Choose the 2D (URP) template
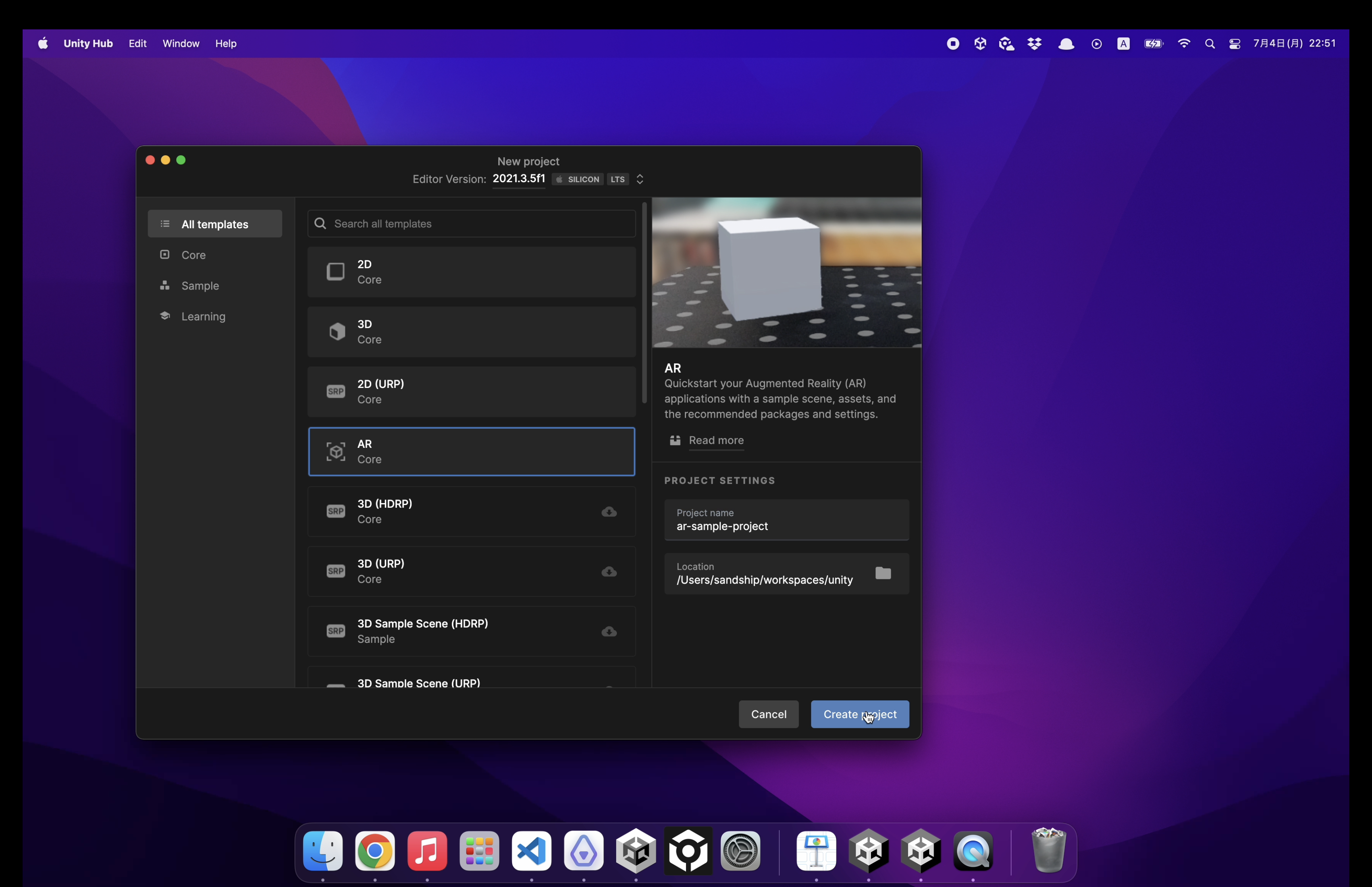The height and width of the screenshot is (887, 1372). (471, 391)
